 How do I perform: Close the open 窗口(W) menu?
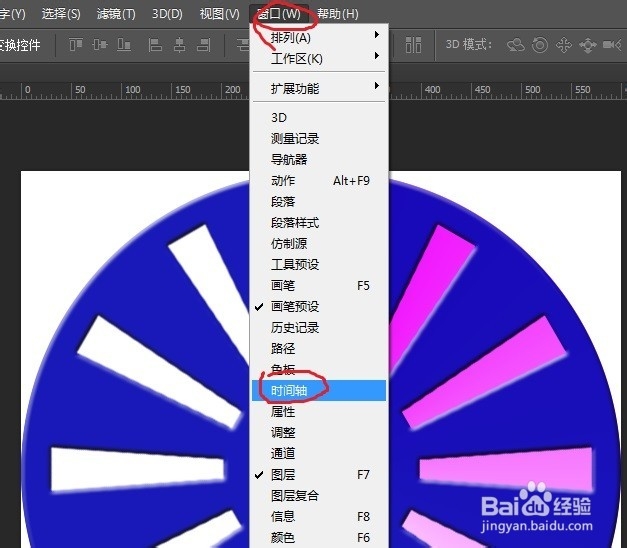[279, 14]
